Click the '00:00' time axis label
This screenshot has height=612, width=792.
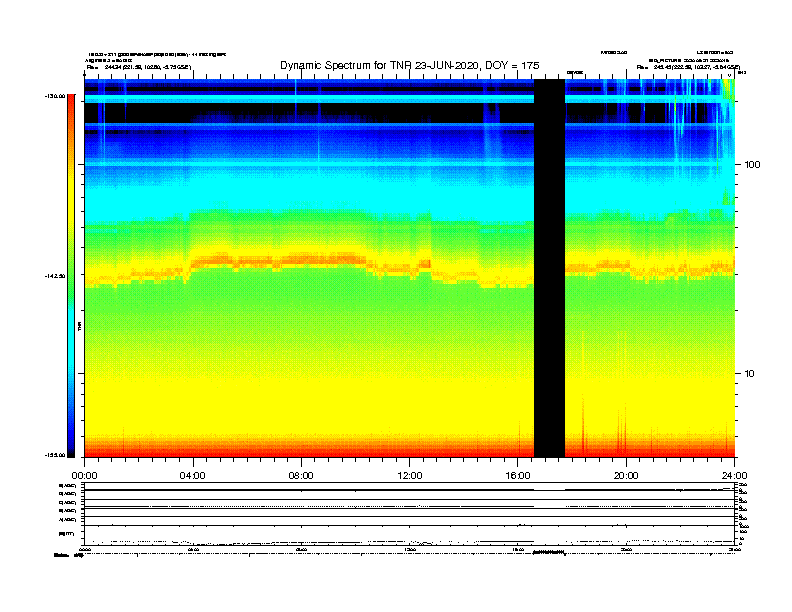(84, 476)
